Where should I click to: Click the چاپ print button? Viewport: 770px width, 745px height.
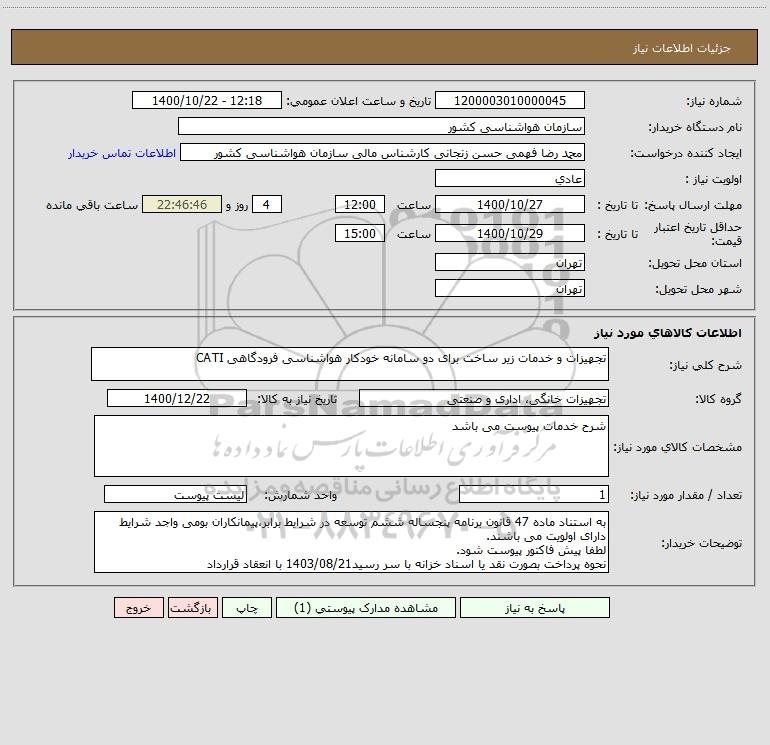point(247,607)
